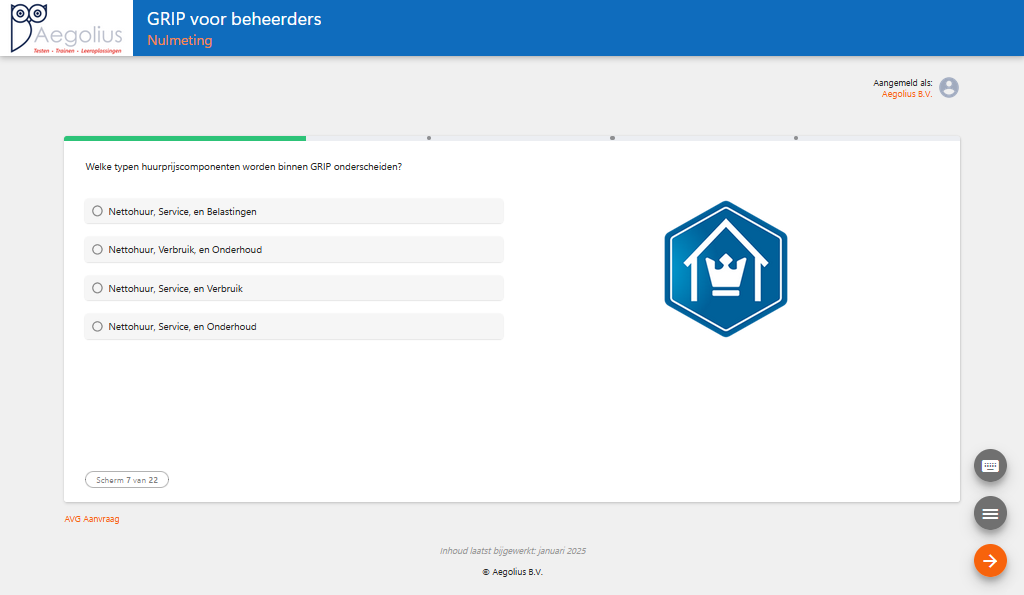Click the 'Scherm 7 van 22' indicator
Image resolution: width=1024 pixels, height=595 pixels.
[127, 480]
